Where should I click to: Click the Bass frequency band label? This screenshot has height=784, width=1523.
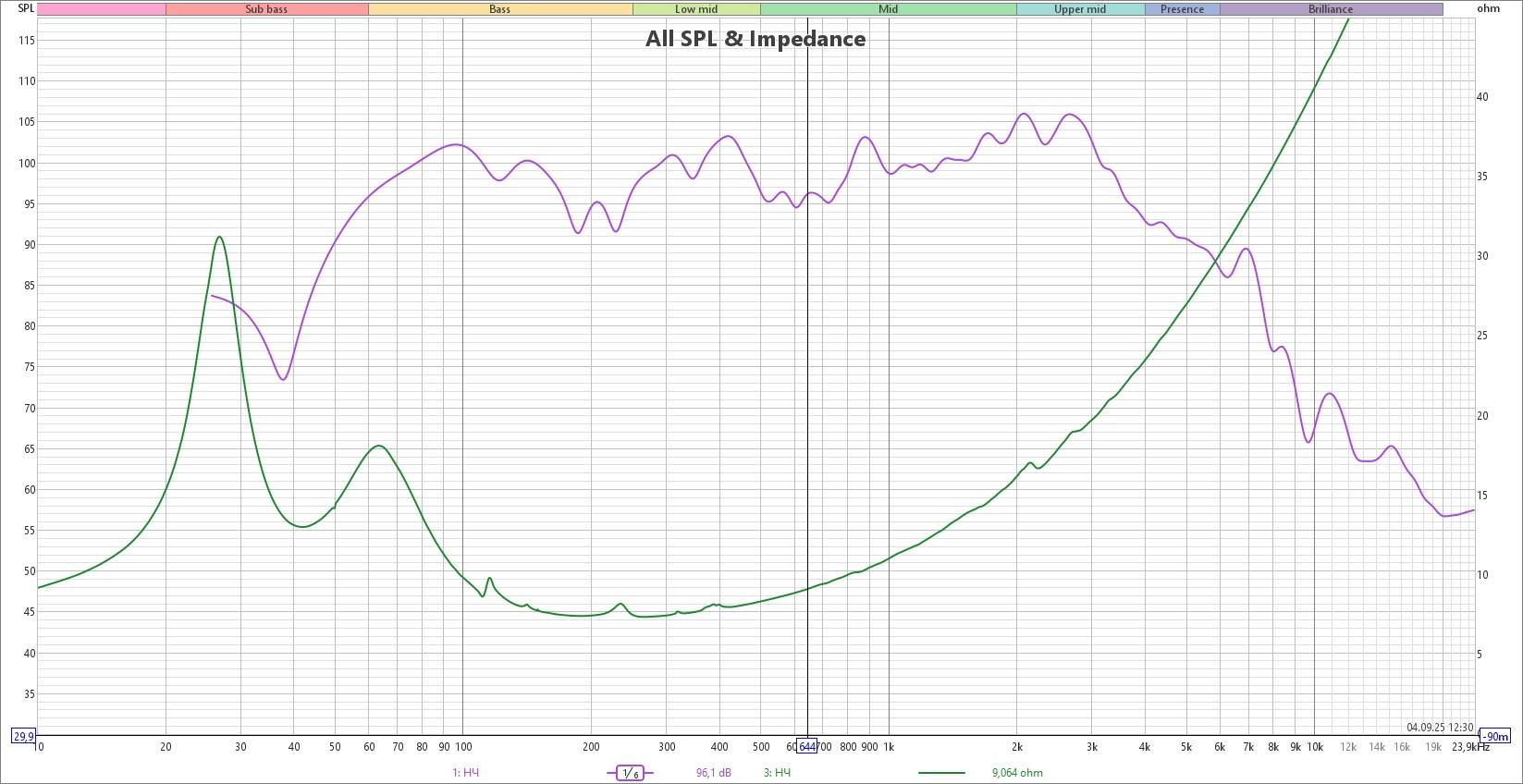pyautogui.click(x=500, y=9)
